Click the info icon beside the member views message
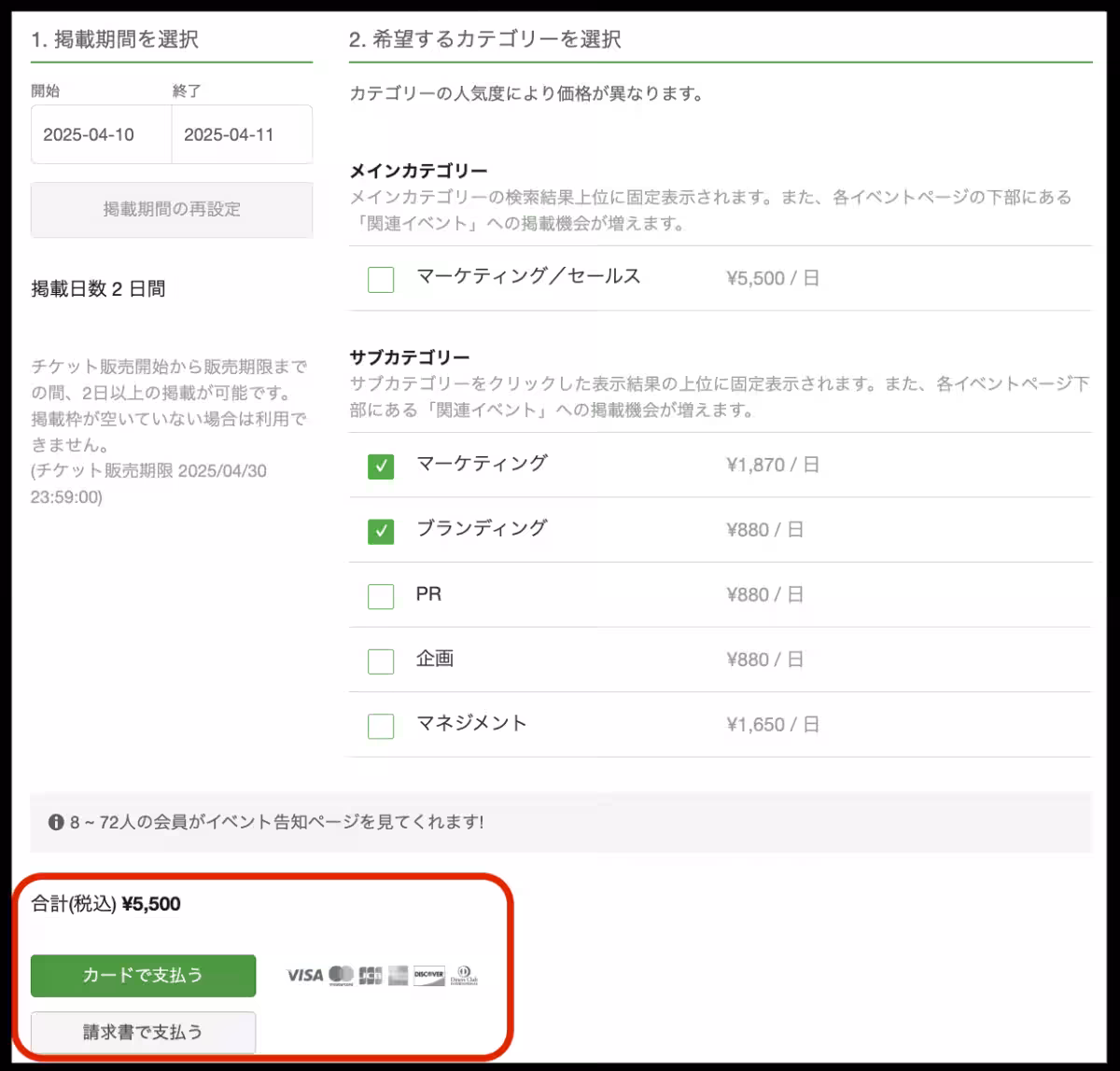 coord(55,822)
